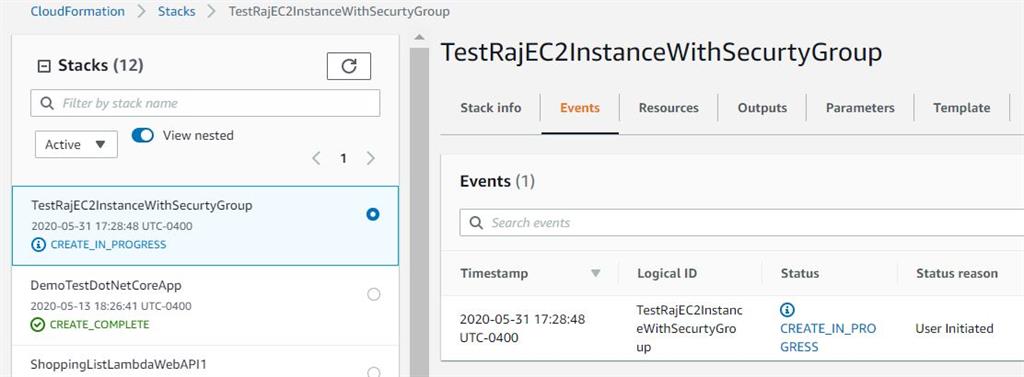
Task: Focus the Search events field
Action: [x=742, y=223]
